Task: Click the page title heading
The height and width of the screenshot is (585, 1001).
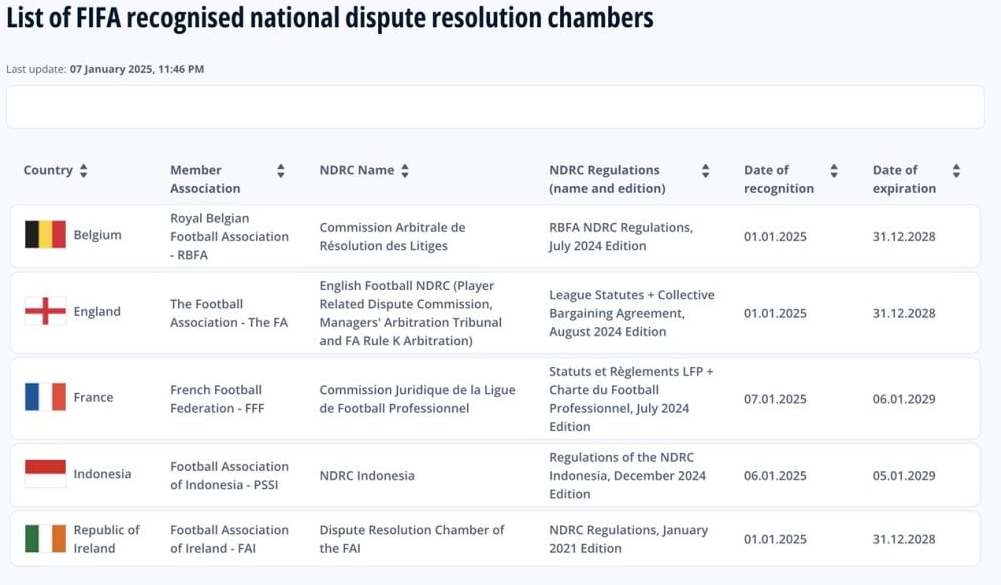Action: coord(330,18)
